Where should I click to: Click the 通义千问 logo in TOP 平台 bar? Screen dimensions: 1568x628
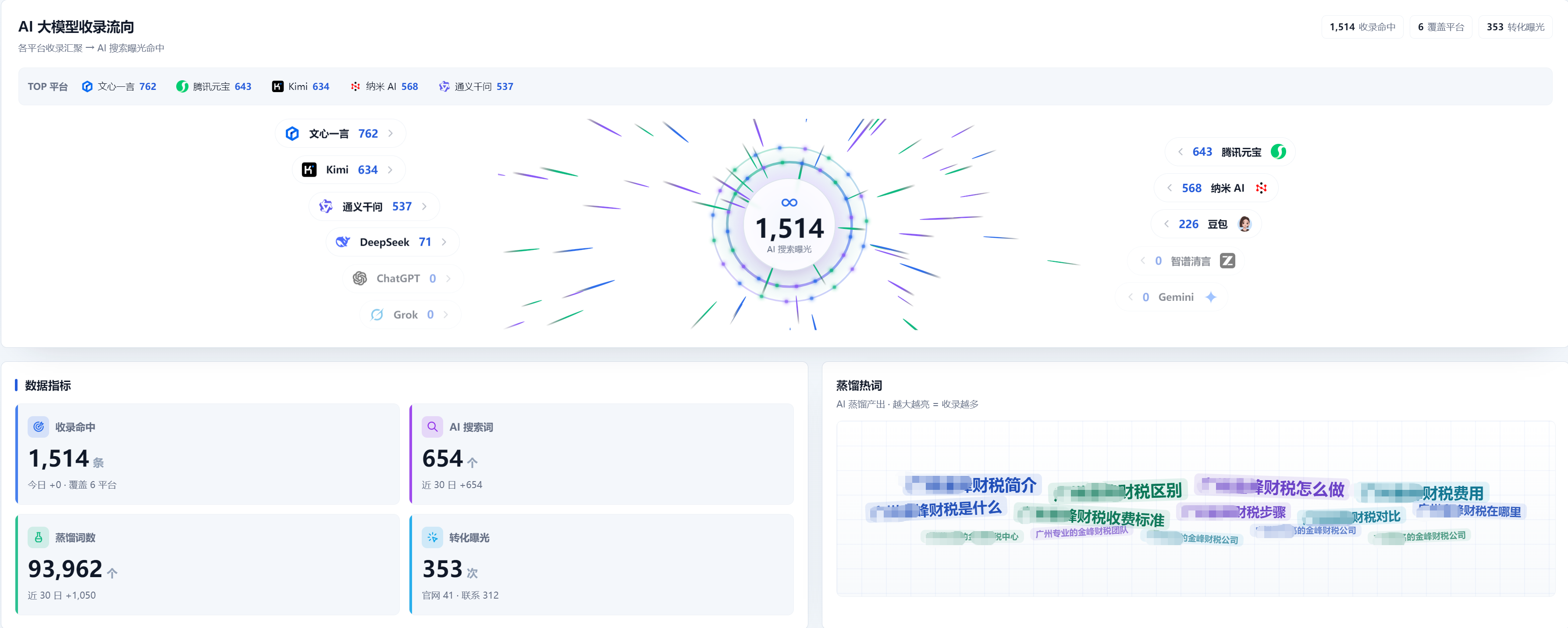[444, 86]
